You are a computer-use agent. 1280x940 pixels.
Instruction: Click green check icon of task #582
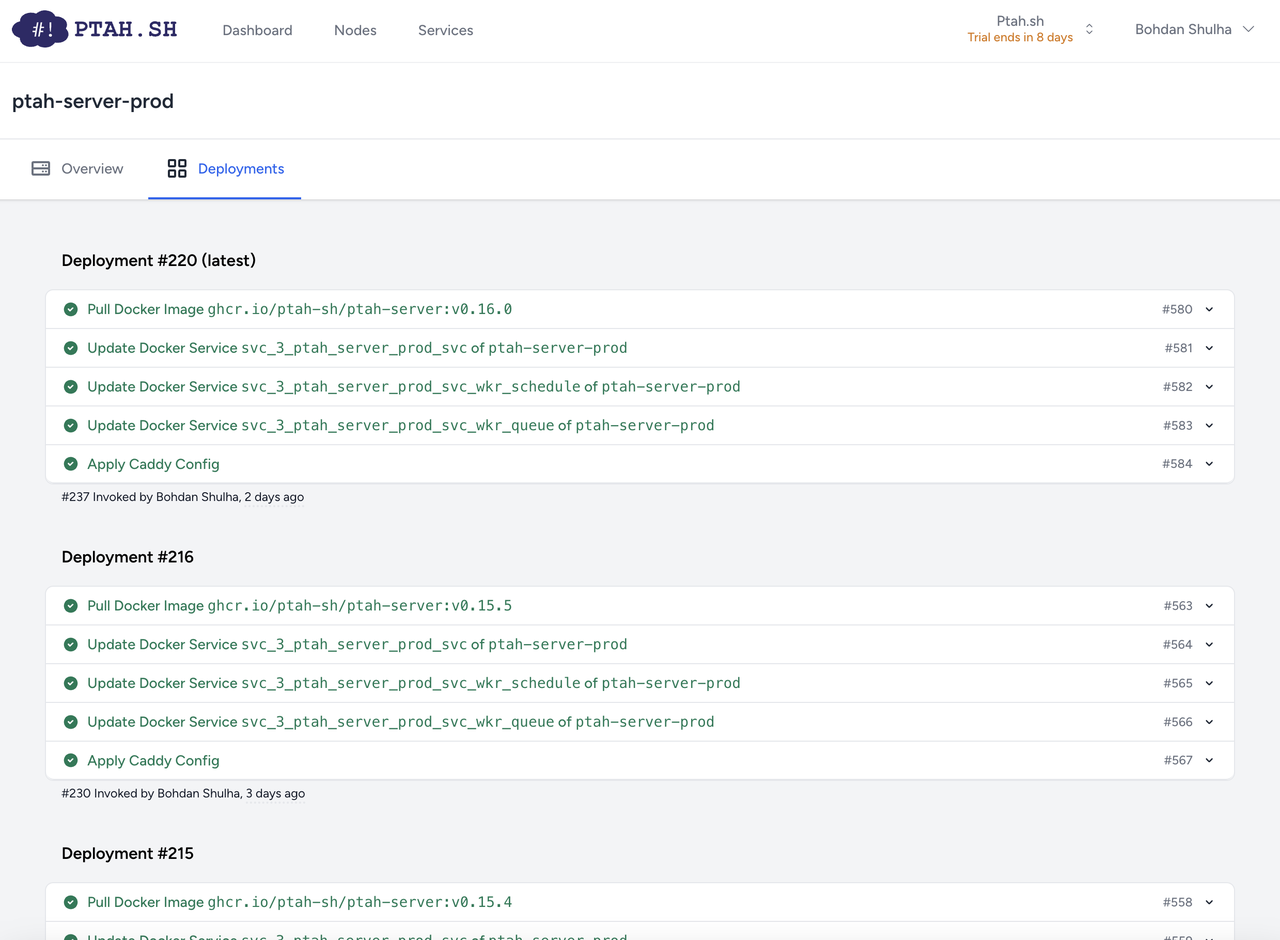point(71,387)
